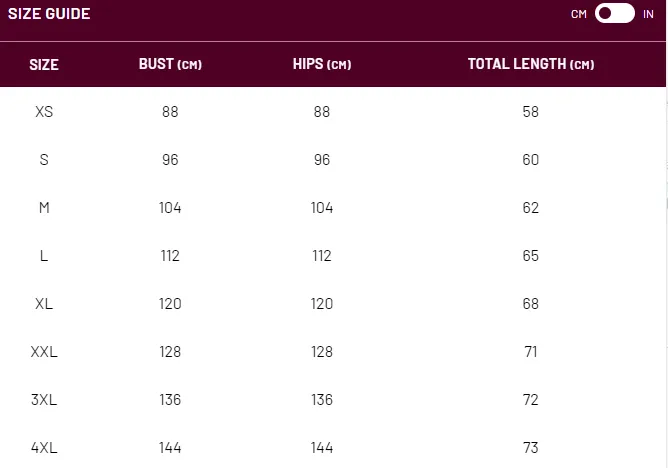This screenshot has height=468, width=668.
Task: Toggle the CM/IN unit switch
Action: point(614,14)
